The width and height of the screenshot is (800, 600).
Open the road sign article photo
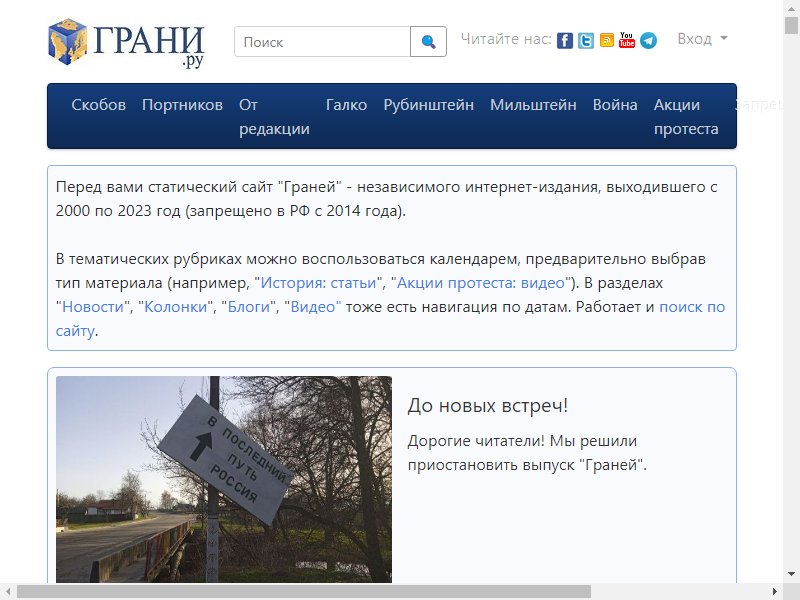click(x=224, y=480)
